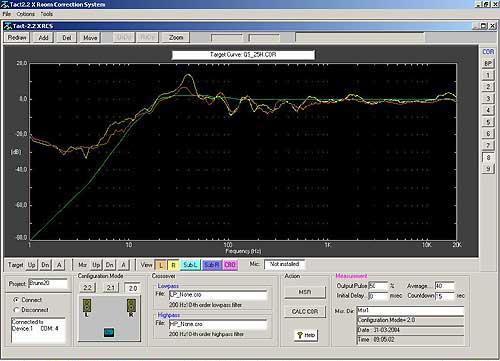Select the Connect radio button
Screen dimensions: 500x361
pos(16,300)
